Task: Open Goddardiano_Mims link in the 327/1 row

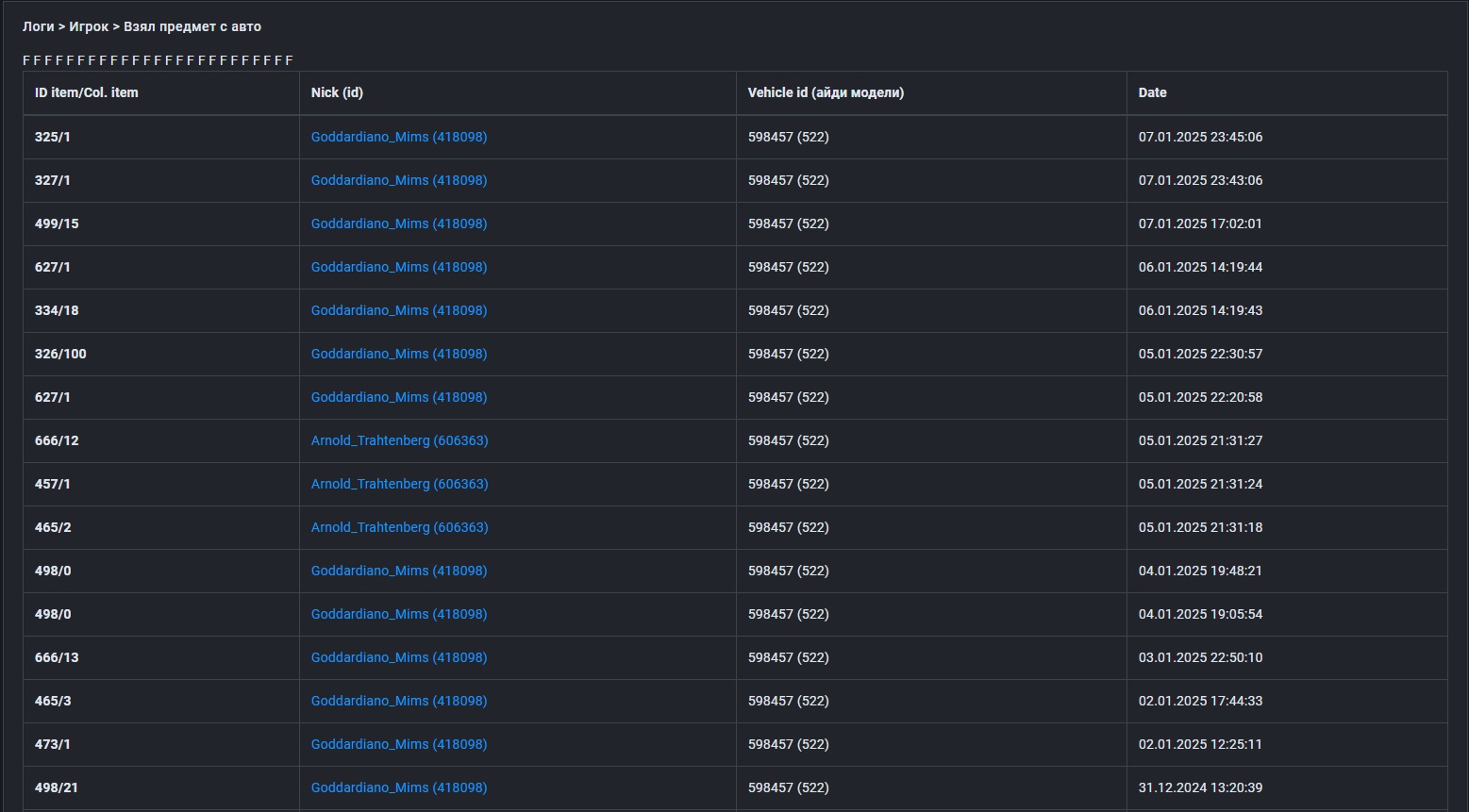Action: pyautogui.click(x=399, y=180)
